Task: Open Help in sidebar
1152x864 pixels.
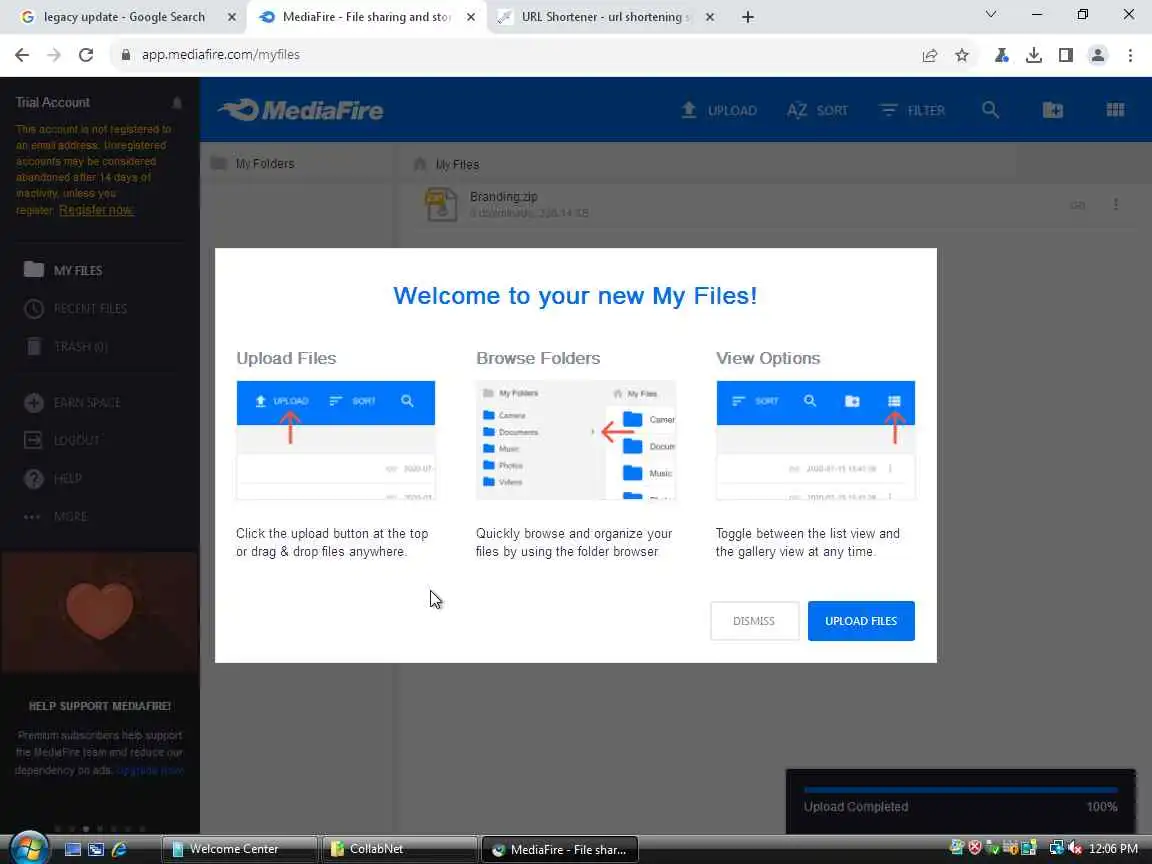Action: (53, 478)
